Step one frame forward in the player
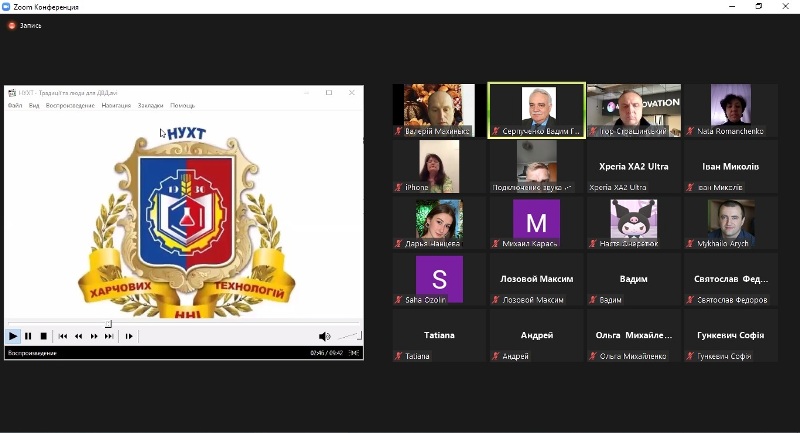The image size is (800, 433). tap(129, 336)
